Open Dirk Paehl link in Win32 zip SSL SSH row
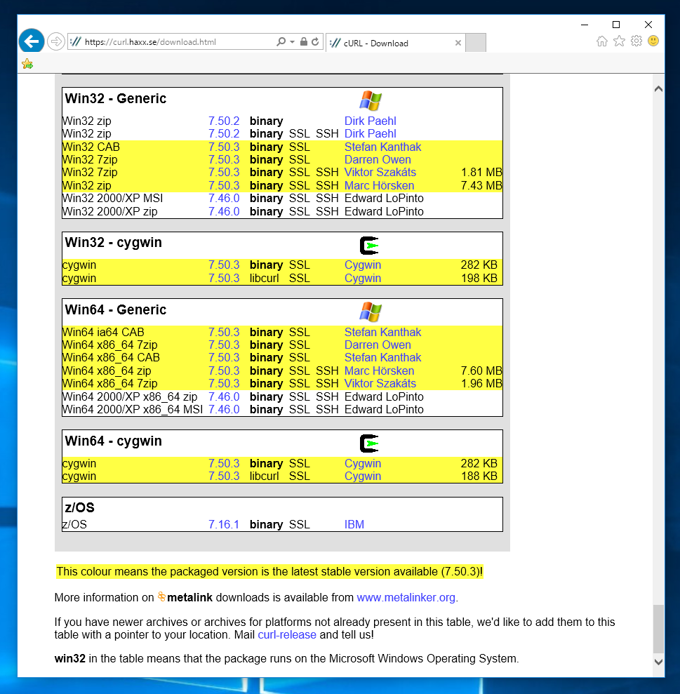Viewport: 680px width, 694px height. [370, 134]
